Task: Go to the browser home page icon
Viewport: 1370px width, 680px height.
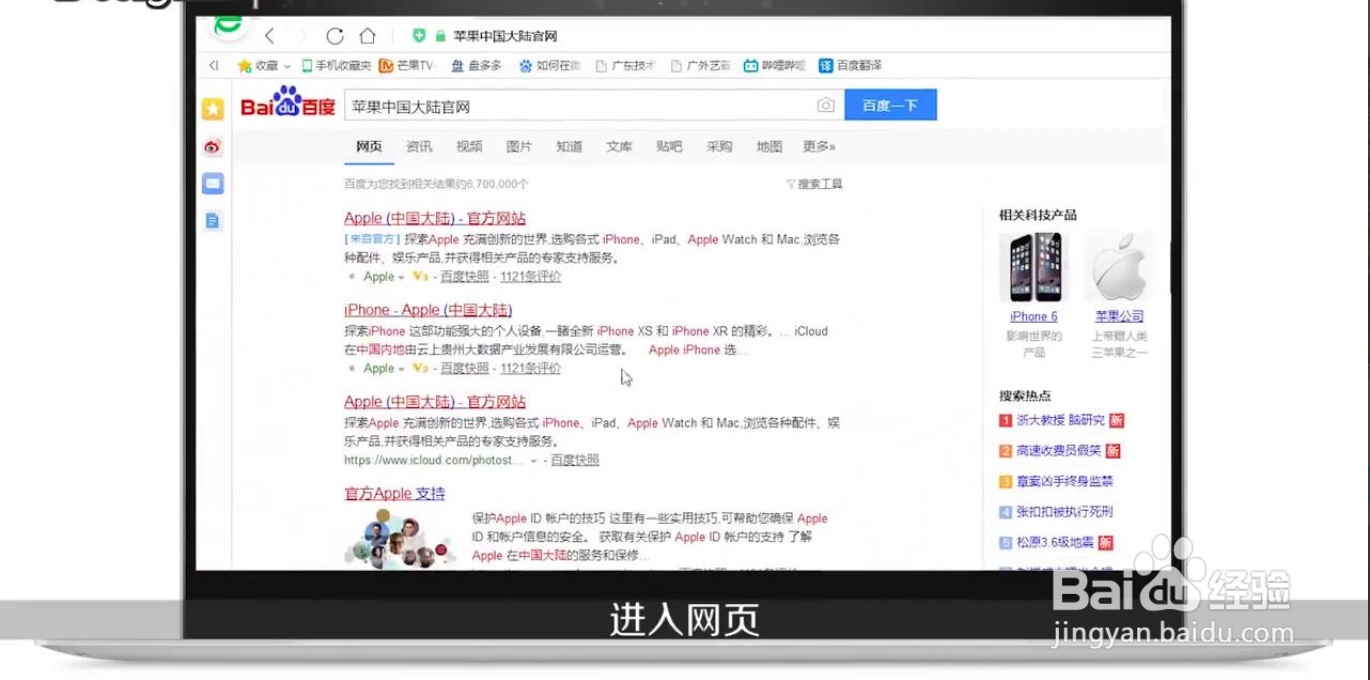Action: (368, 36)
